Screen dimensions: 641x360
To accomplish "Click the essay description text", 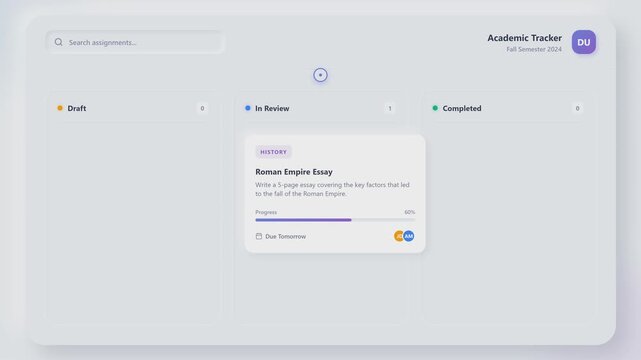I will (332, 189).
